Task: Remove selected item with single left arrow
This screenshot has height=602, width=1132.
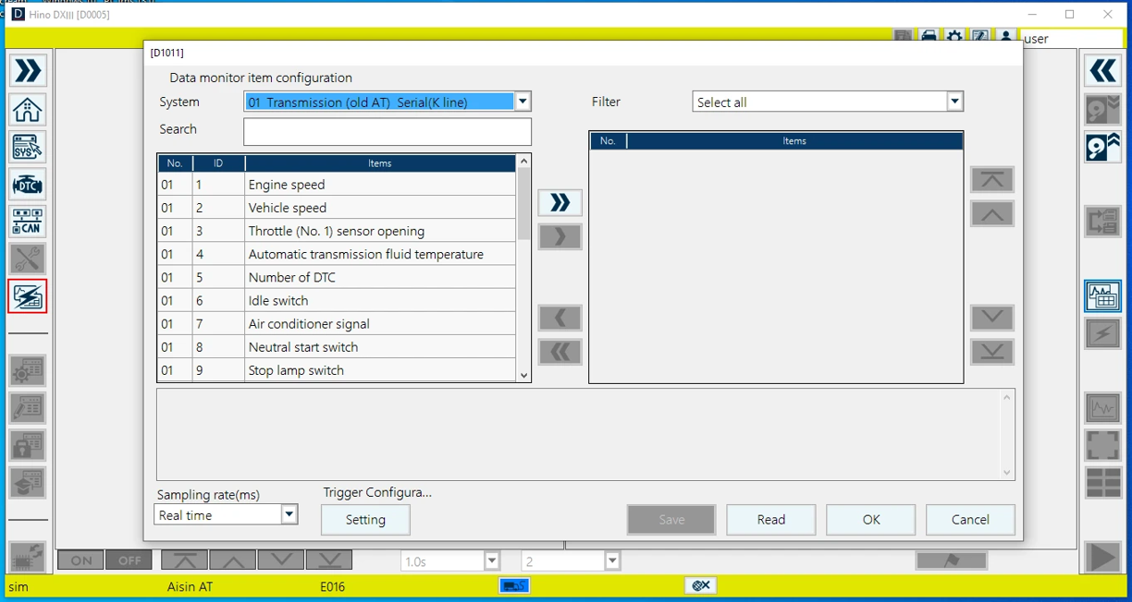Action: [x=560, y=318]
